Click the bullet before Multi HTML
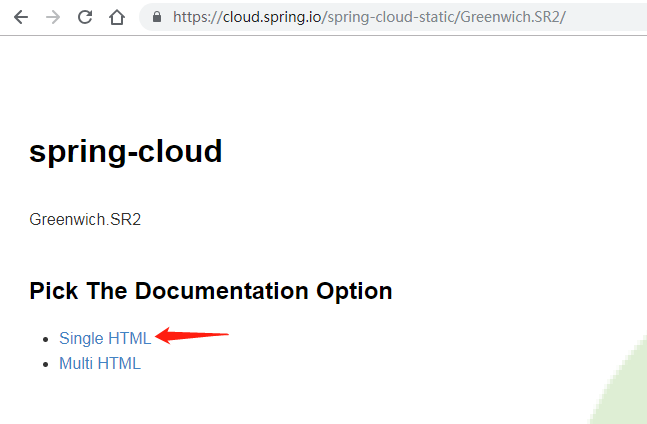647x424 pixels. tap(46, 365)
